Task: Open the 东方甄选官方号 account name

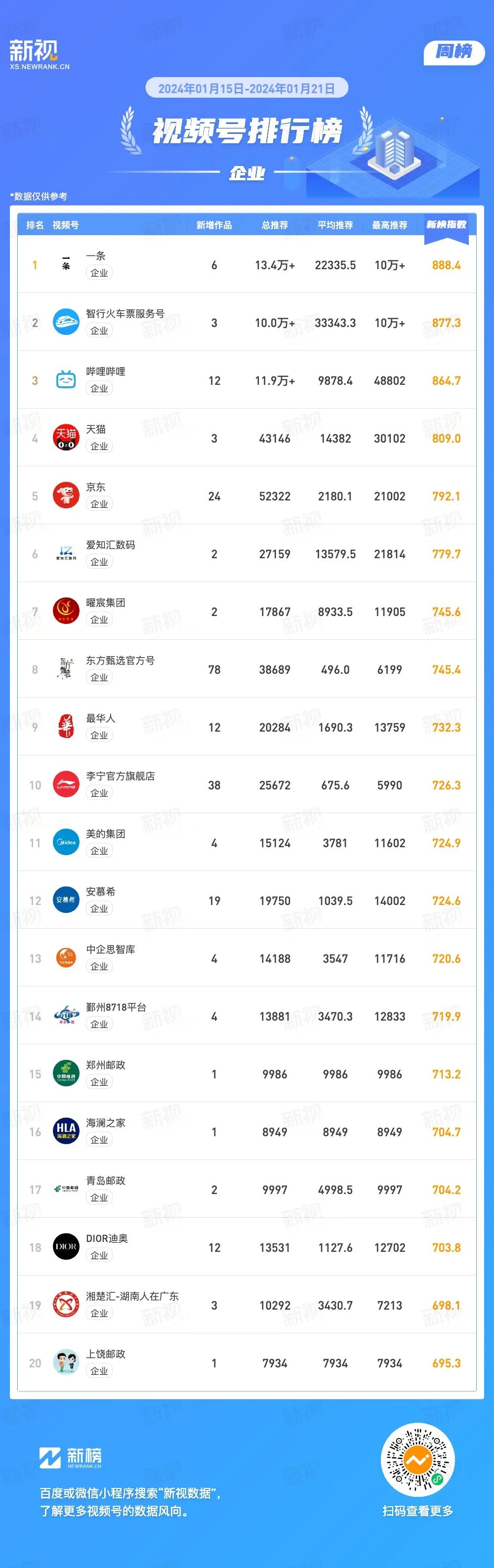Action: (121, 660)
